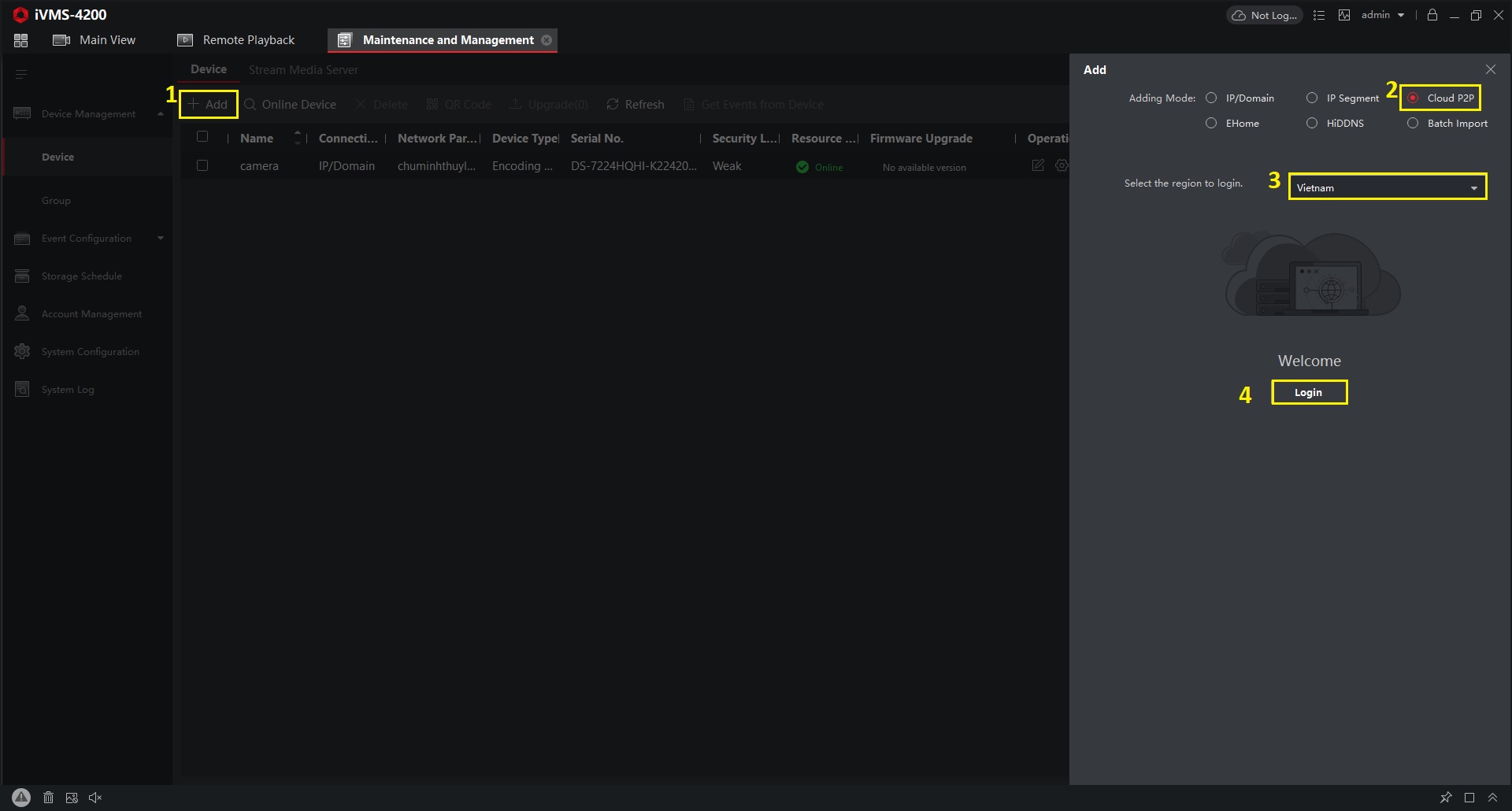Click the QR Code toolbar button
The width and height of the screenshot is (1512, 811).
[458, 104]
